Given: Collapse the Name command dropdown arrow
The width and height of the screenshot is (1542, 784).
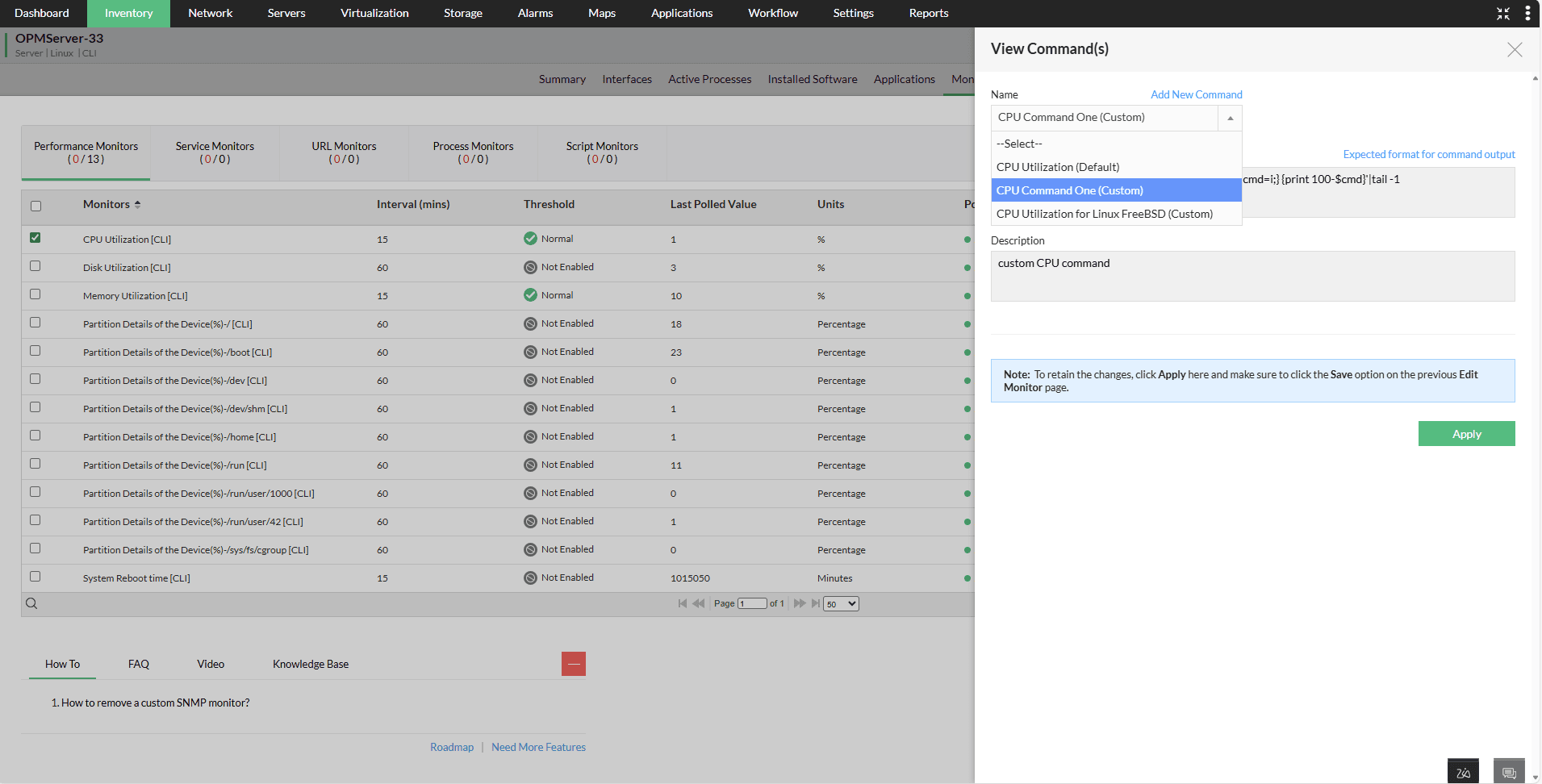Looking at the screenshot, I should [1229, 118].
